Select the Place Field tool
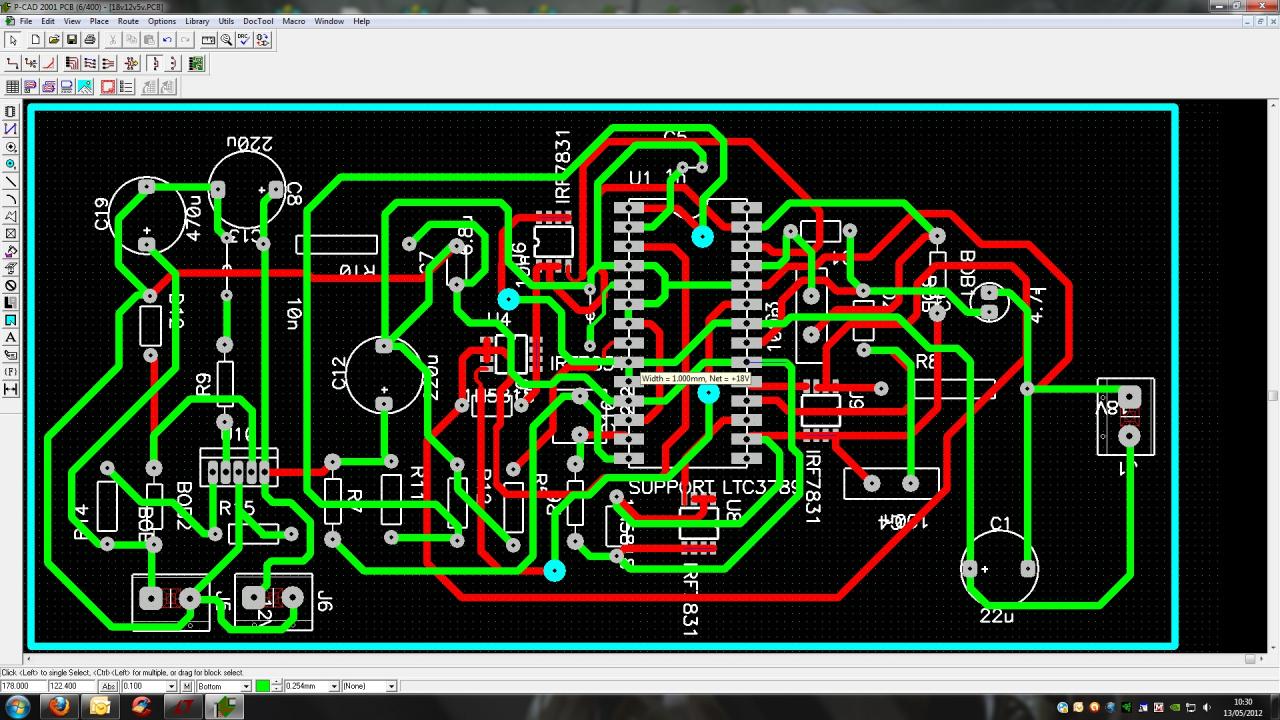The image size is (1280, 720). [x=11, y=372]
